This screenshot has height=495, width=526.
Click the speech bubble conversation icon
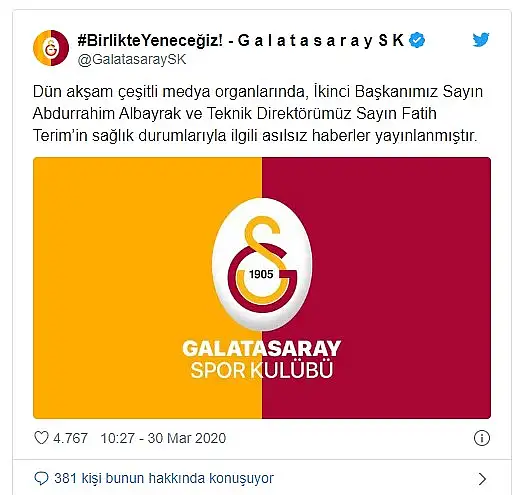point(41,479)
